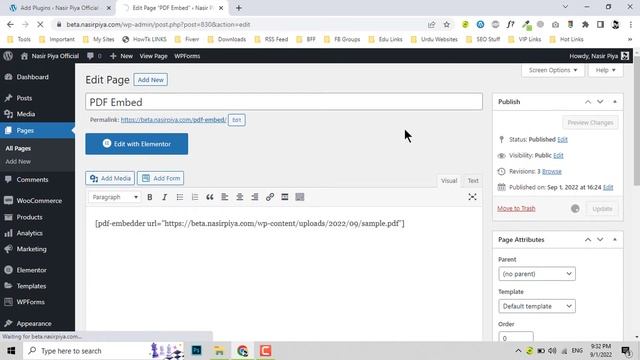This screenshot has width=640, height=360.
Task: Apply blockquote formatting
Action: pyautogui.click(x=209, y=197)
